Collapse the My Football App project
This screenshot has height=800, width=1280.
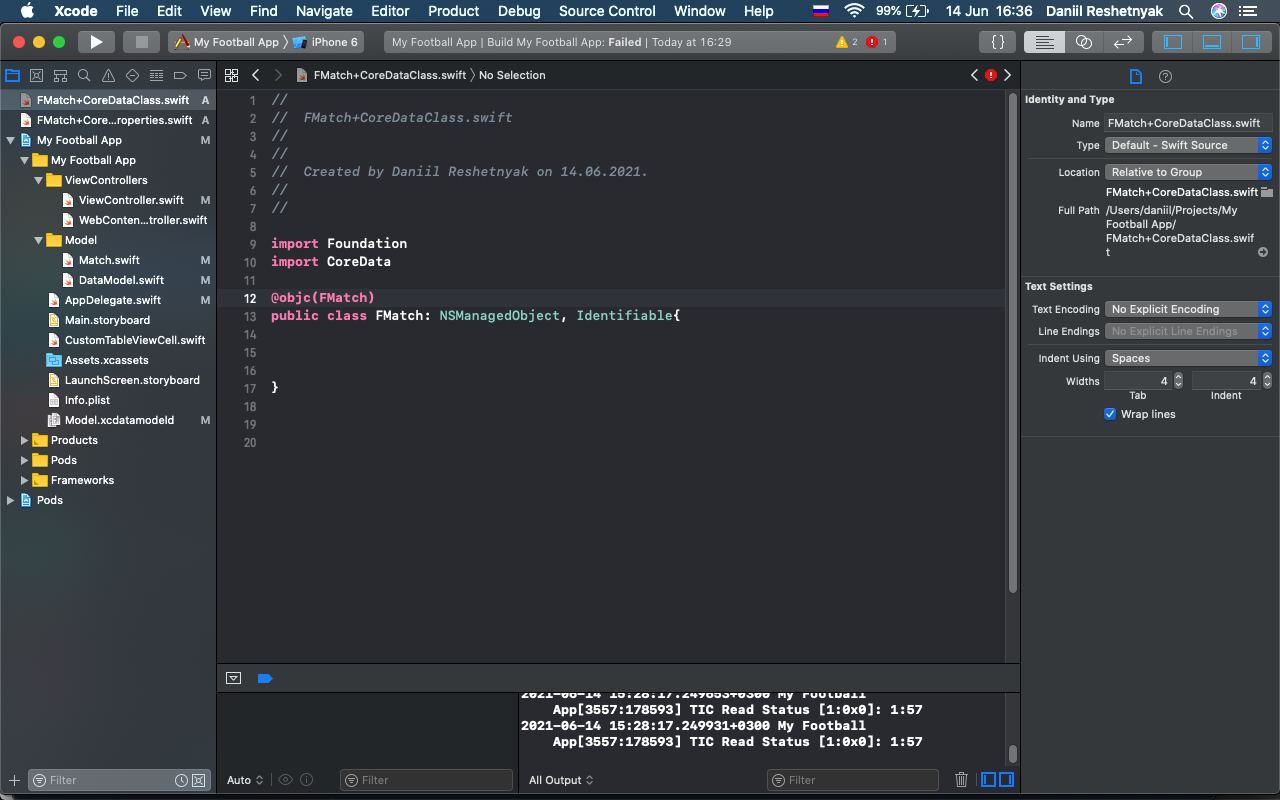click(11, 140)
